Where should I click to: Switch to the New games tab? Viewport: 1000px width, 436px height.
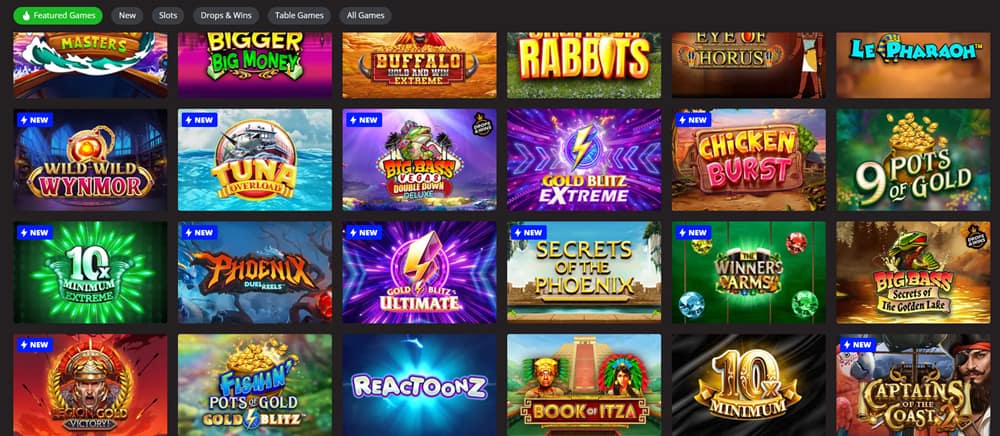pos(127,15)
